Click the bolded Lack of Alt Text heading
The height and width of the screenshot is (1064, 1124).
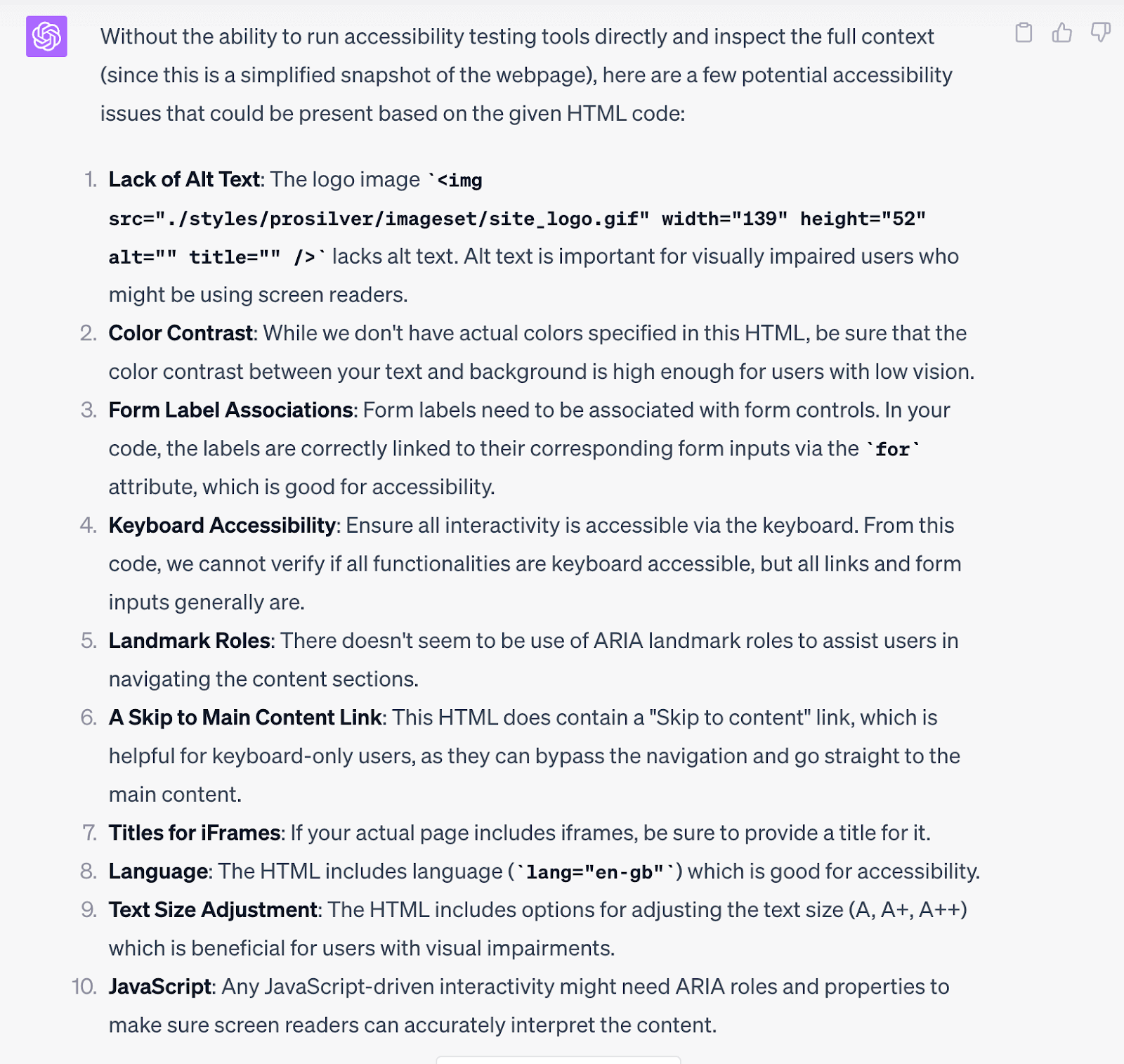click(x=184, y=179)
